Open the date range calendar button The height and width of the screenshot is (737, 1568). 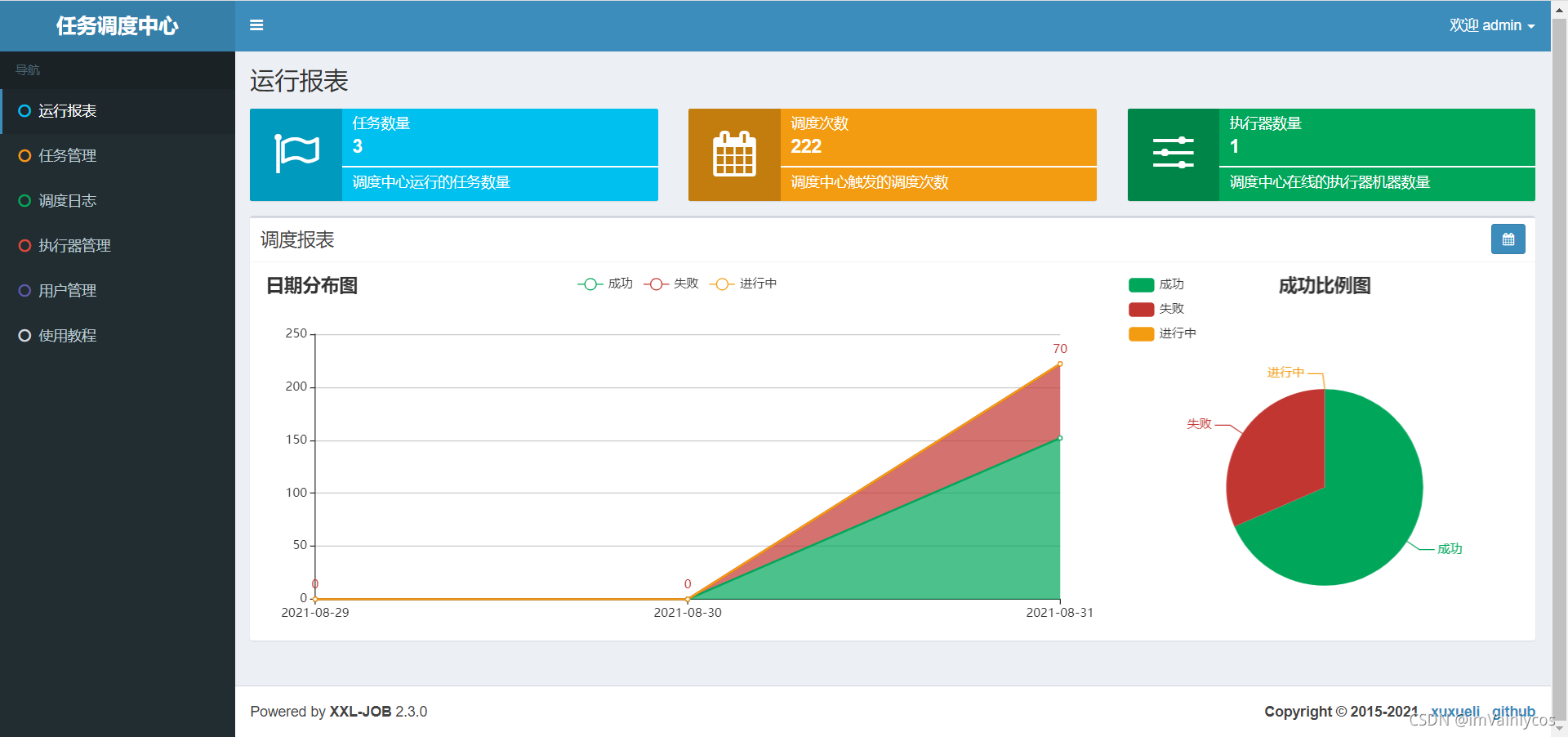click(1508, 239)
